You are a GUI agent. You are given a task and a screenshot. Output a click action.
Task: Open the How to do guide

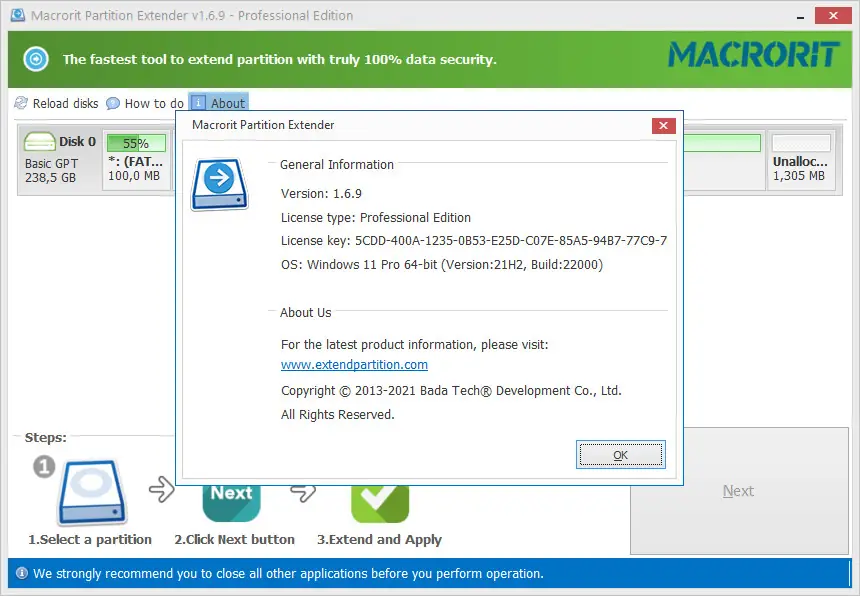click(145, 103)
